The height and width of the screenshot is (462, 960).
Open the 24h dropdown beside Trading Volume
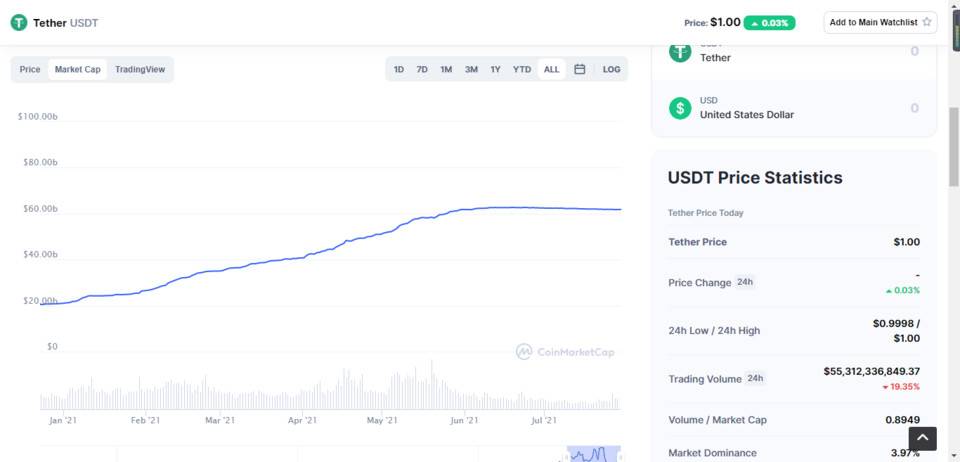755,379
